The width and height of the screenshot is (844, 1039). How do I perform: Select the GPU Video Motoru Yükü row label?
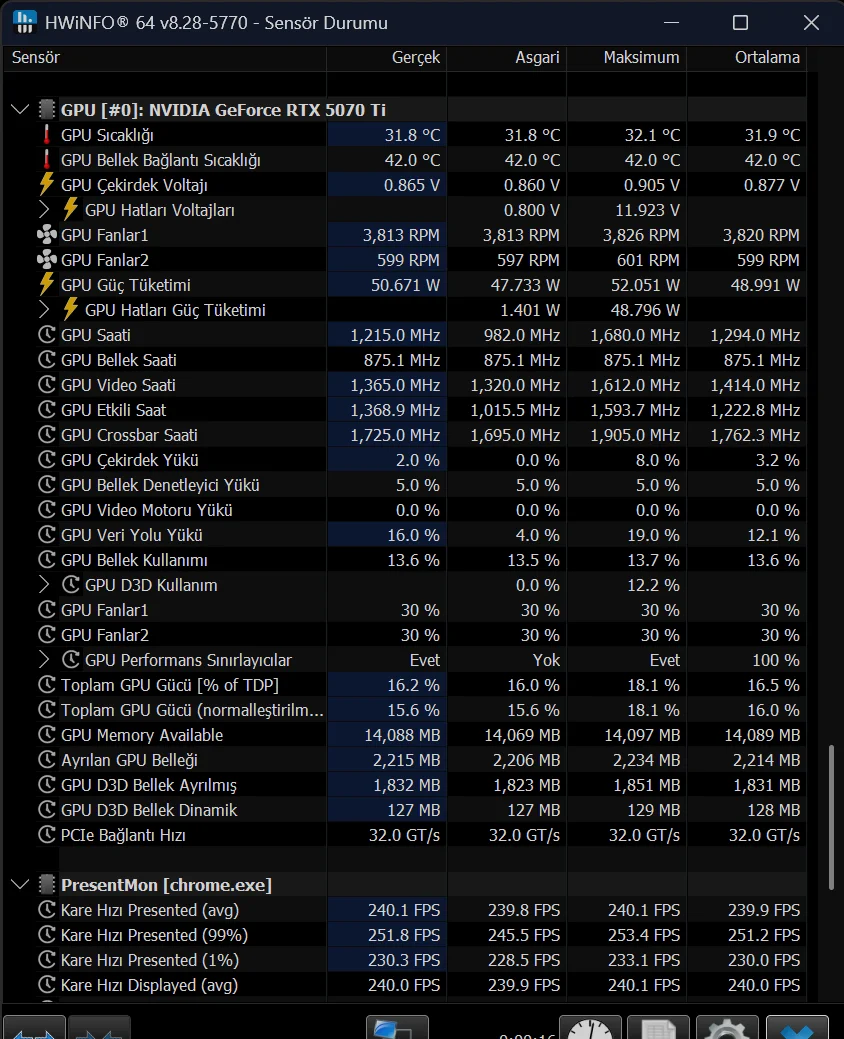tap(146, 510)
